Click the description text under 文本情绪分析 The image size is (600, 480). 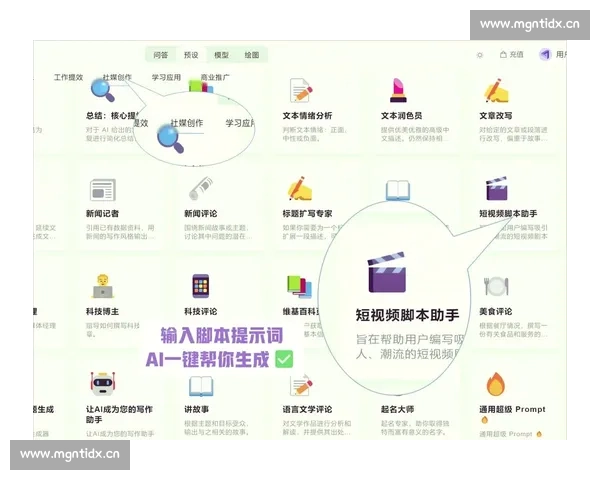(x=315, y=134)
